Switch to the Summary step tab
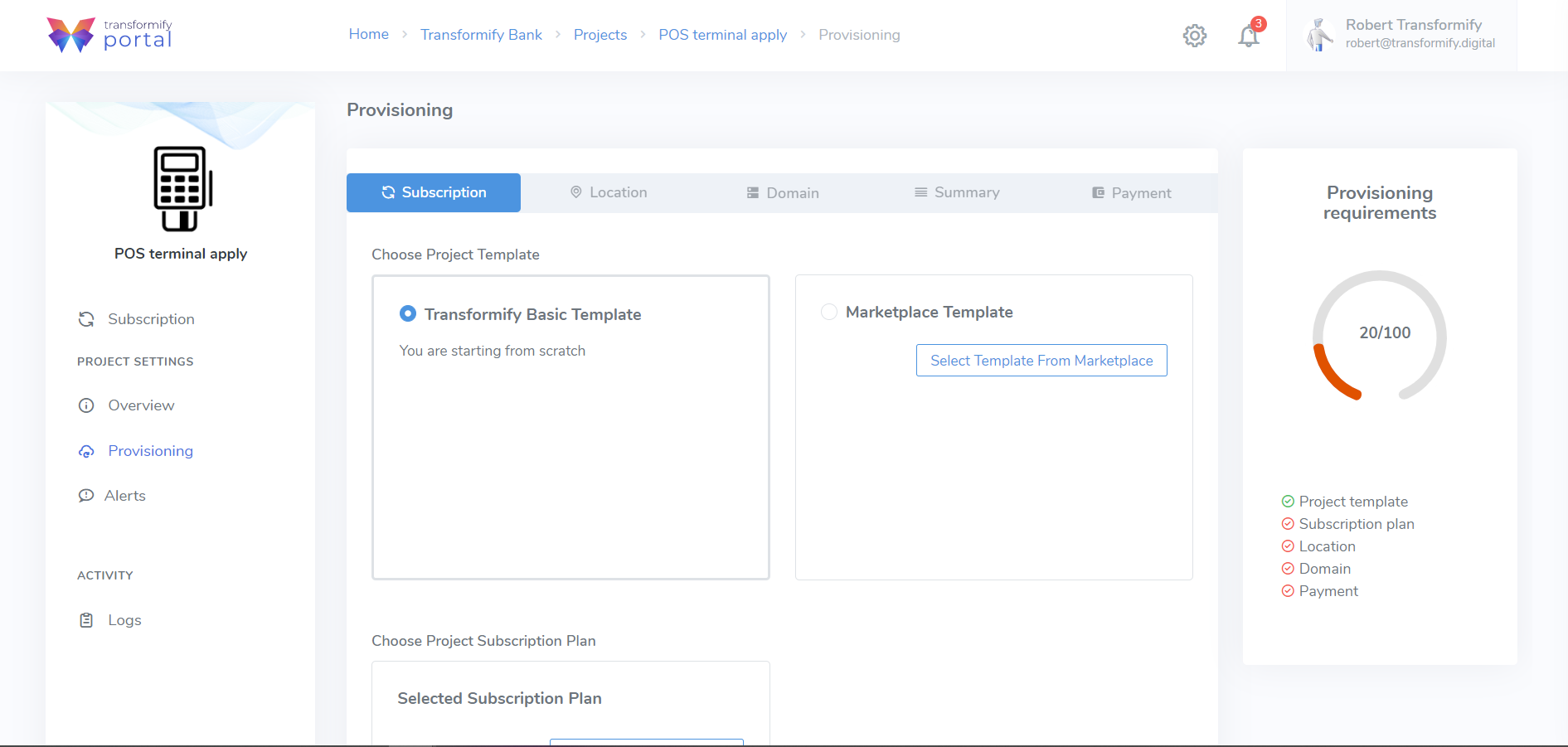Image resolution: width=1568 pixels, height=747 pixels. [x=957, y=192]
